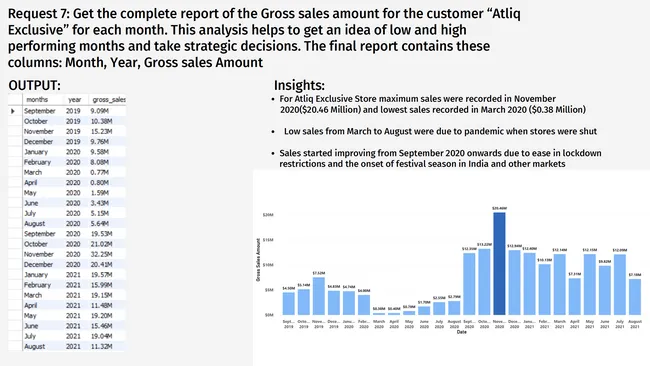
Task: Click the '15.99M' gross sales cell
Action: [x=101, y=285]
